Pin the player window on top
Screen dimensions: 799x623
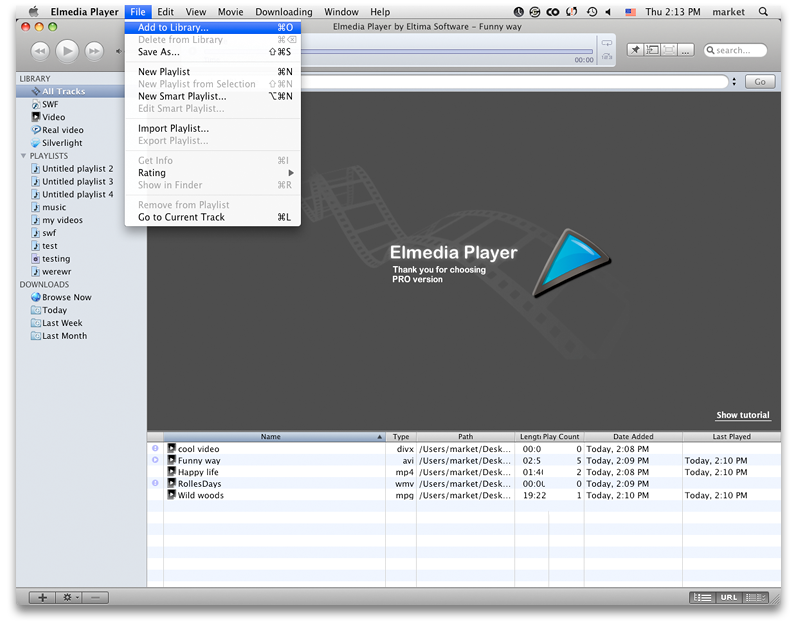635,50
